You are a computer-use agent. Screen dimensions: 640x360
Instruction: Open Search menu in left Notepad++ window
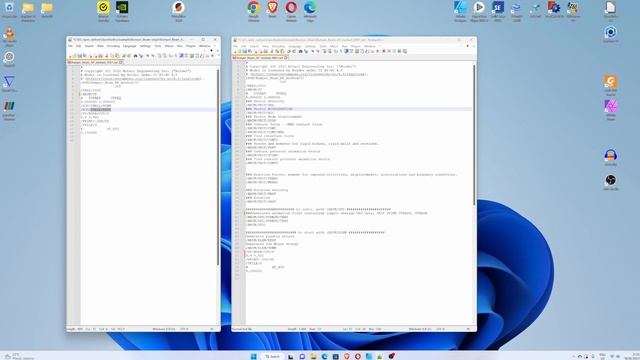(89, 46)
